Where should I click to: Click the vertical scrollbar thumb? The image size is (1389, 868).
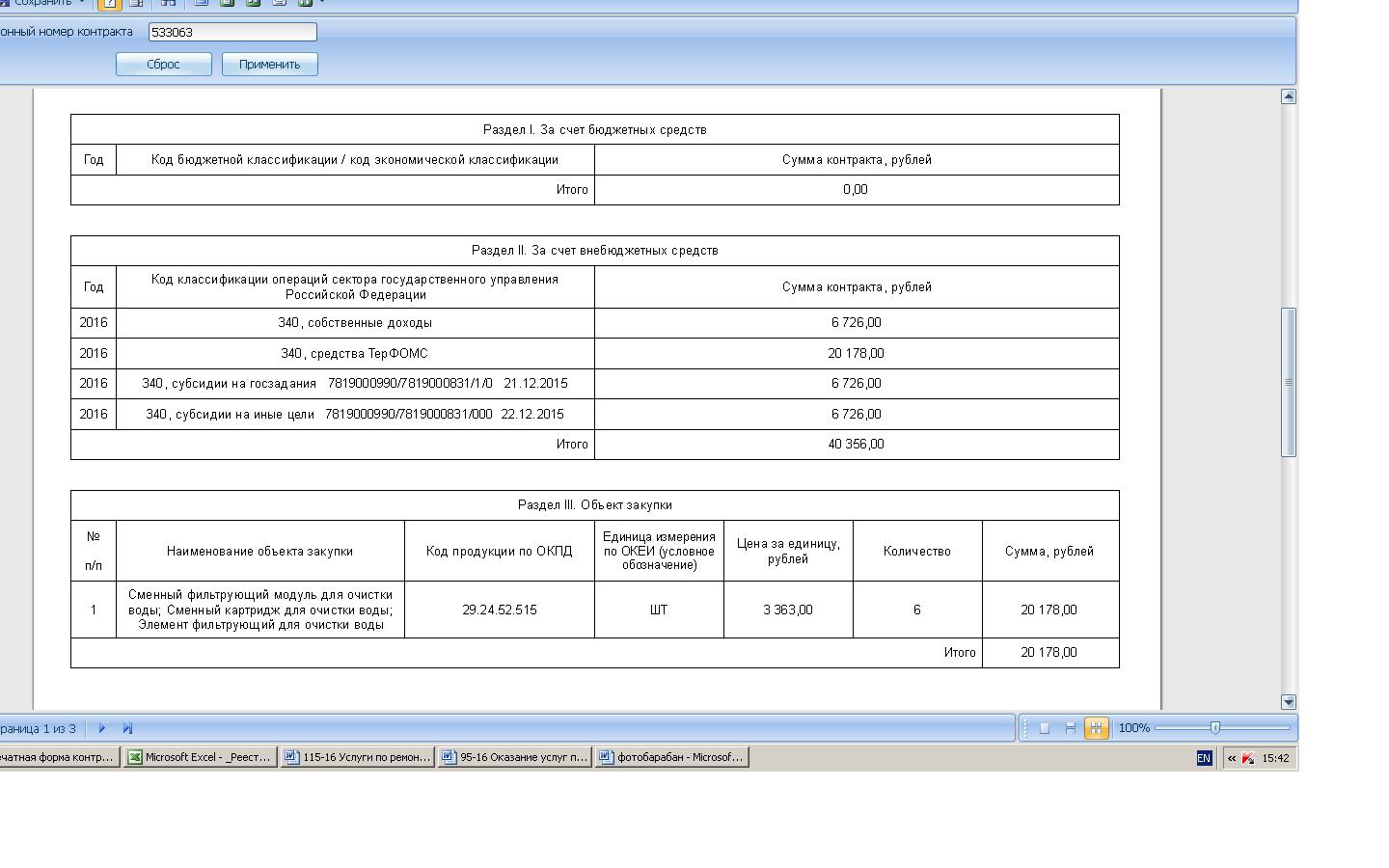coord(1288,382)
